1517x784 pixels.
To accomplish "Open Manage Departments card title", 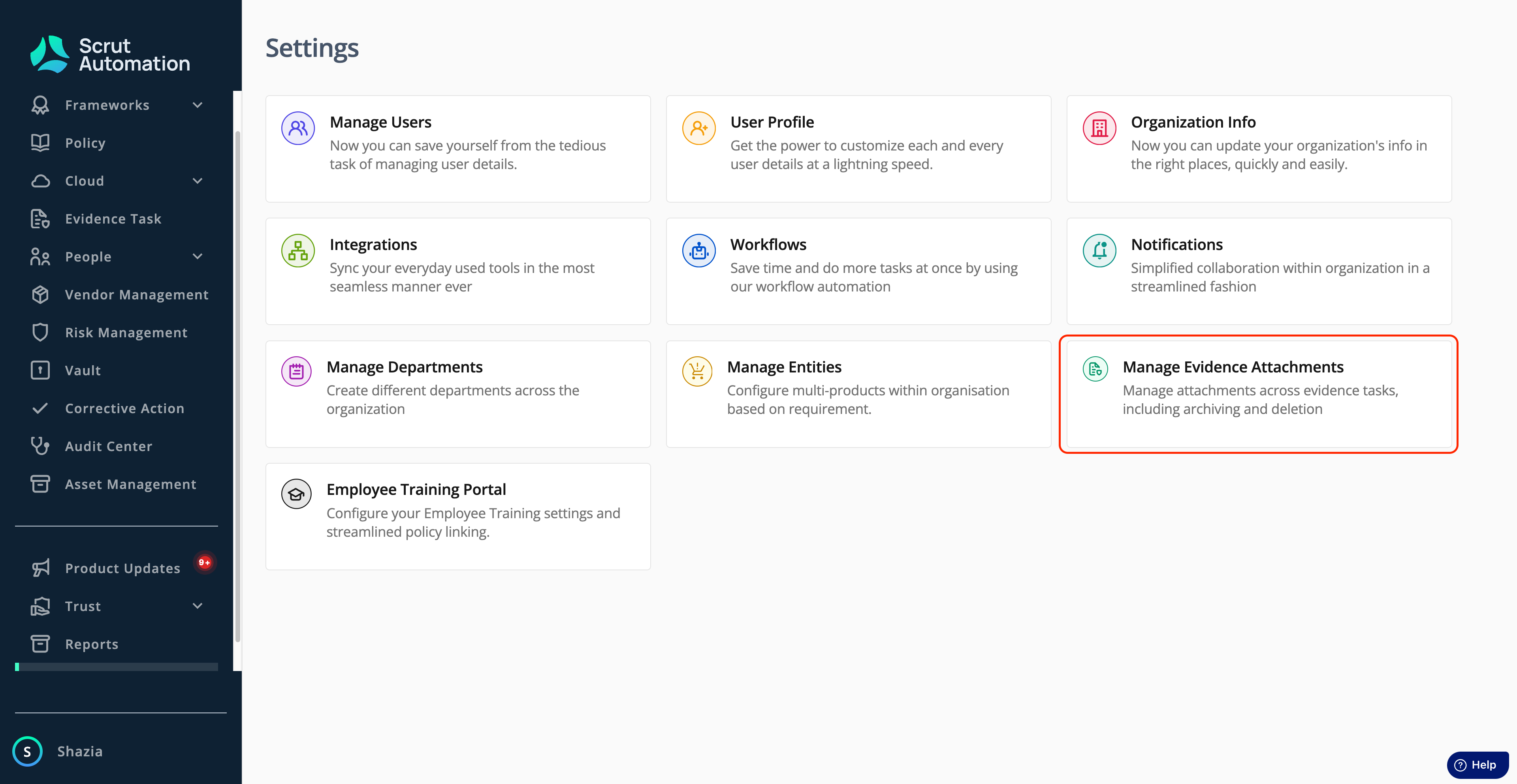I will tap(404, 367).
